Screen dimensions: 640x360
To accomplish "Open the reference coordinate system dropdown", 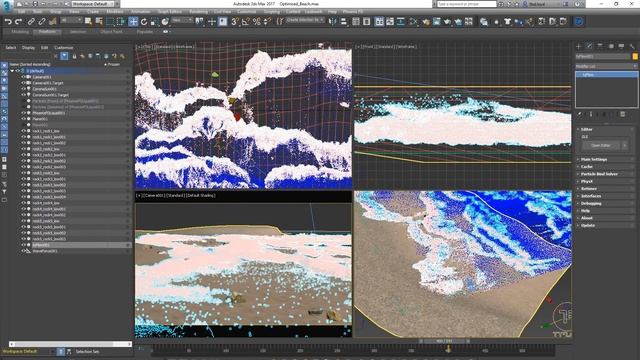I will click(182, 20).
